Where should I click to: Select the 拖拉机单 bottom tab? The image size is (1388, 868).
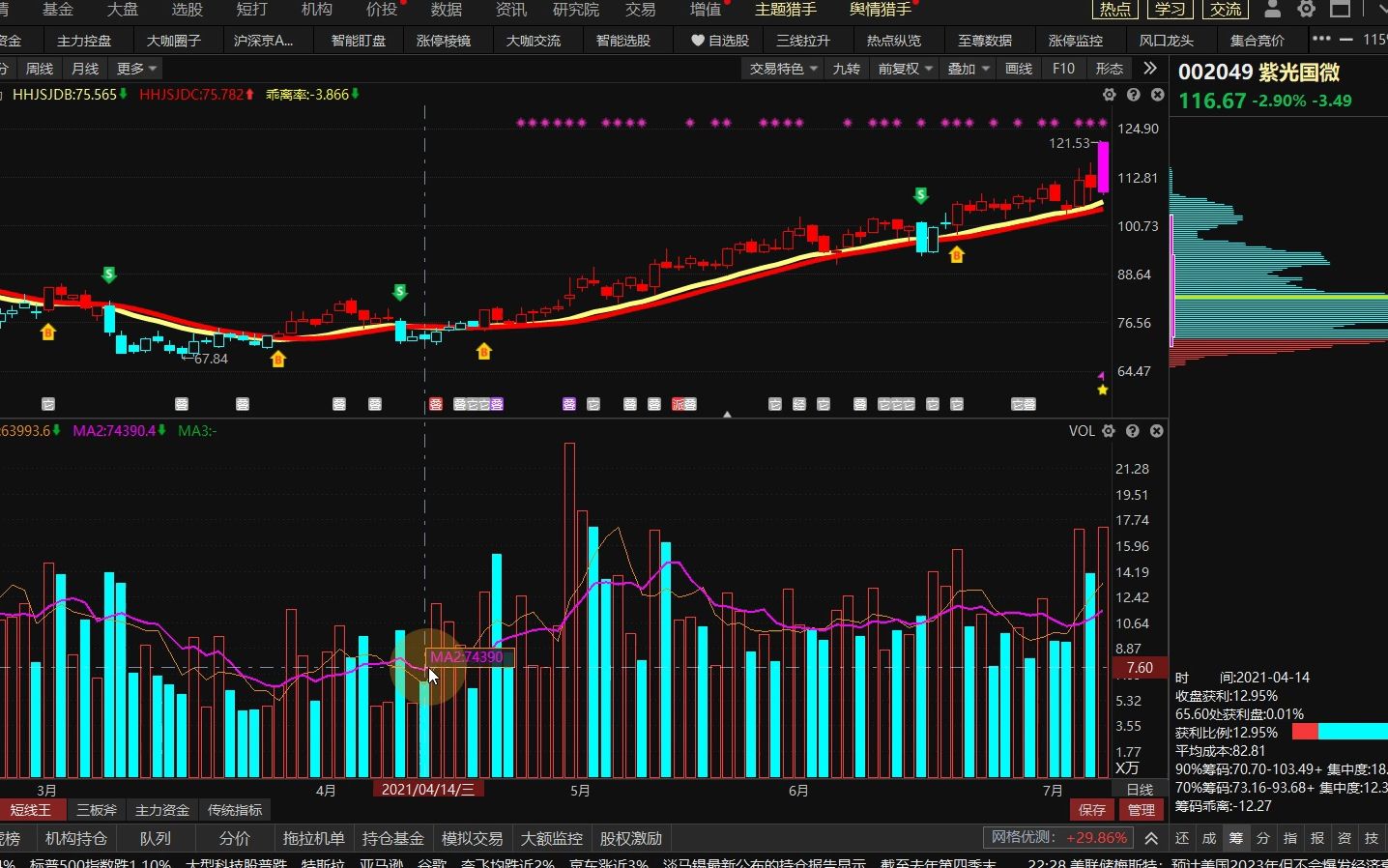point(313,838)
